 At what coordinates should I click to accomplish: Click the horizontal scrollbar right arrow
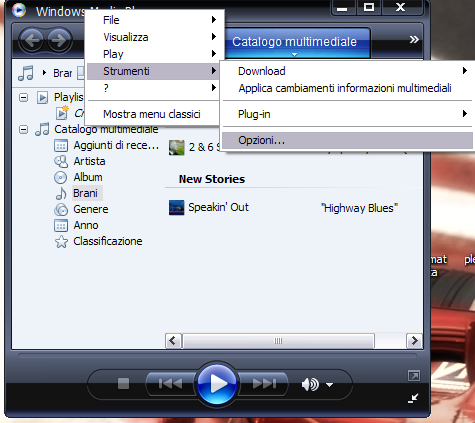pos(414,341)
